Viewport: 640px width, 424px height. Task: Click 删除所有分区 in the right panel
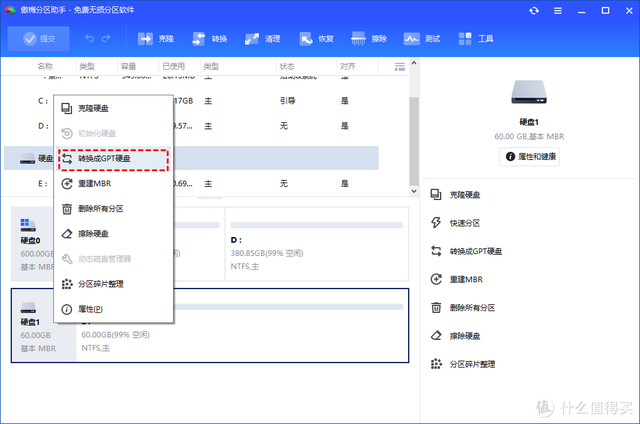463,308
